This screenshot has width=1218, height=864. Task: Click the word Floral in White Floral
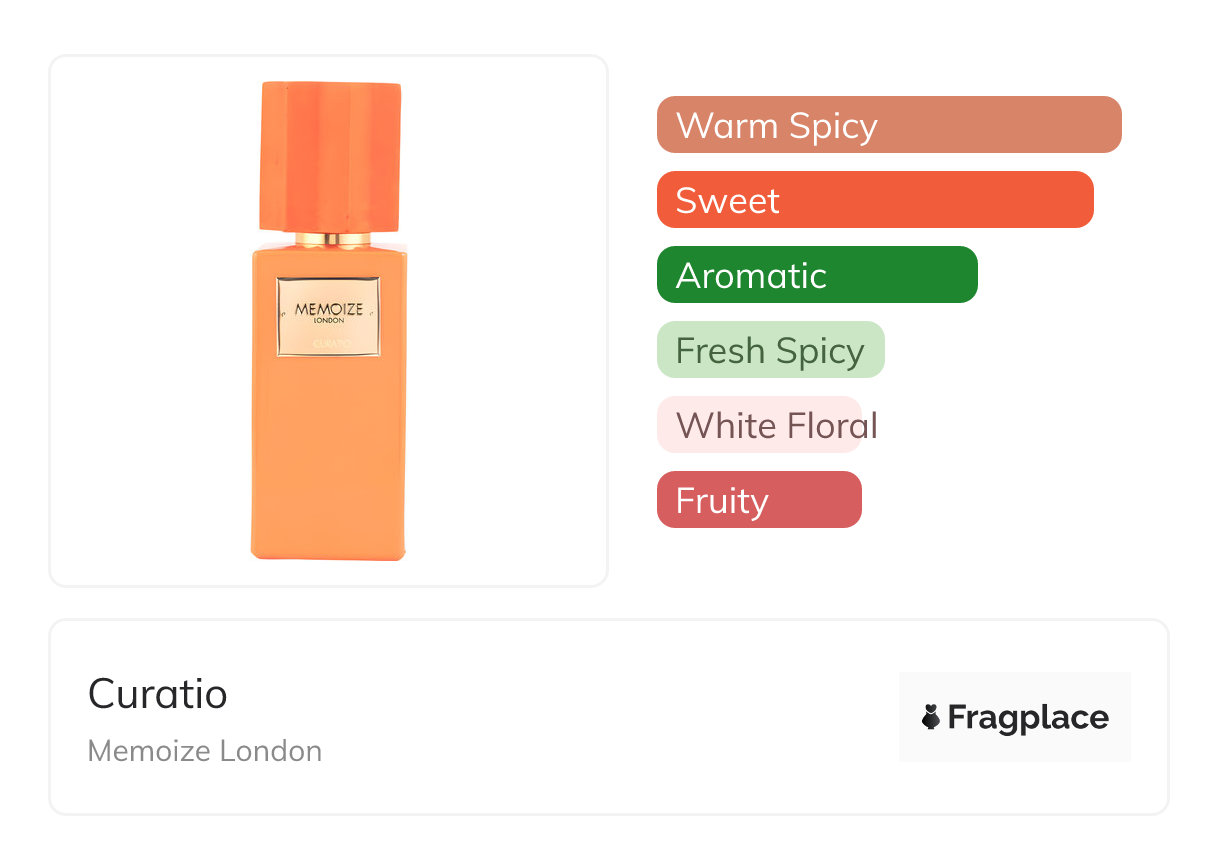coord(832,425)
